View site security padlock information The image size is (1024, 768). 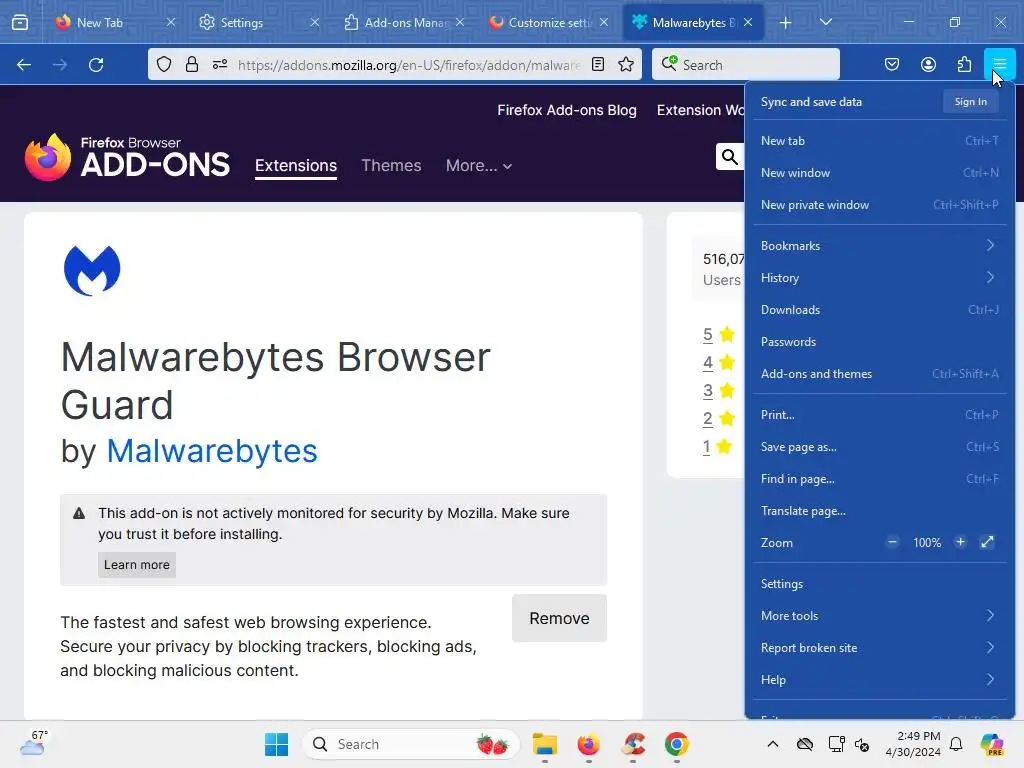point(191,65)
